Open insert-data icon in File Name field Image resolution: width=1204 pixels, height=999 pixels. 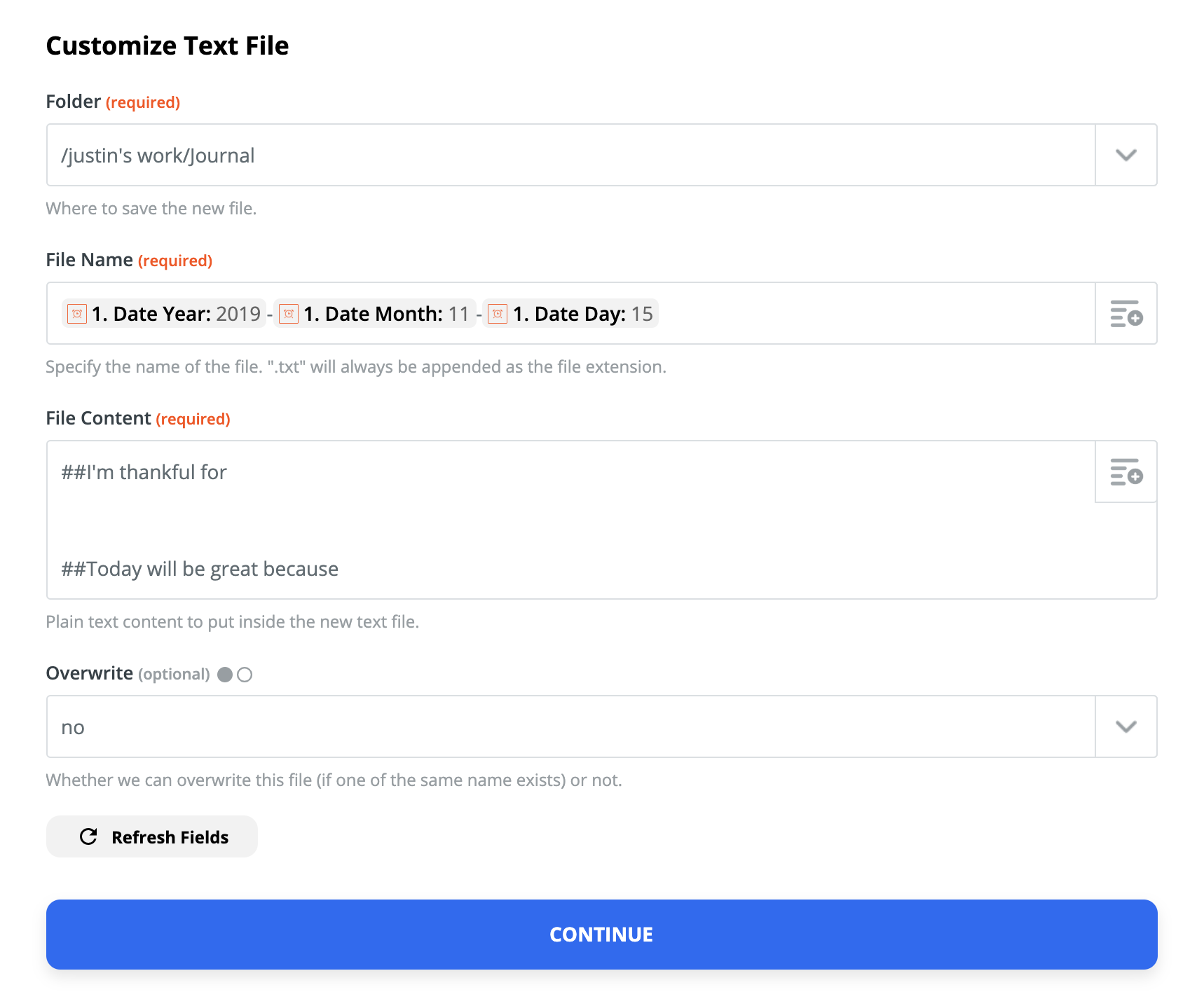tap(1126, 314)
